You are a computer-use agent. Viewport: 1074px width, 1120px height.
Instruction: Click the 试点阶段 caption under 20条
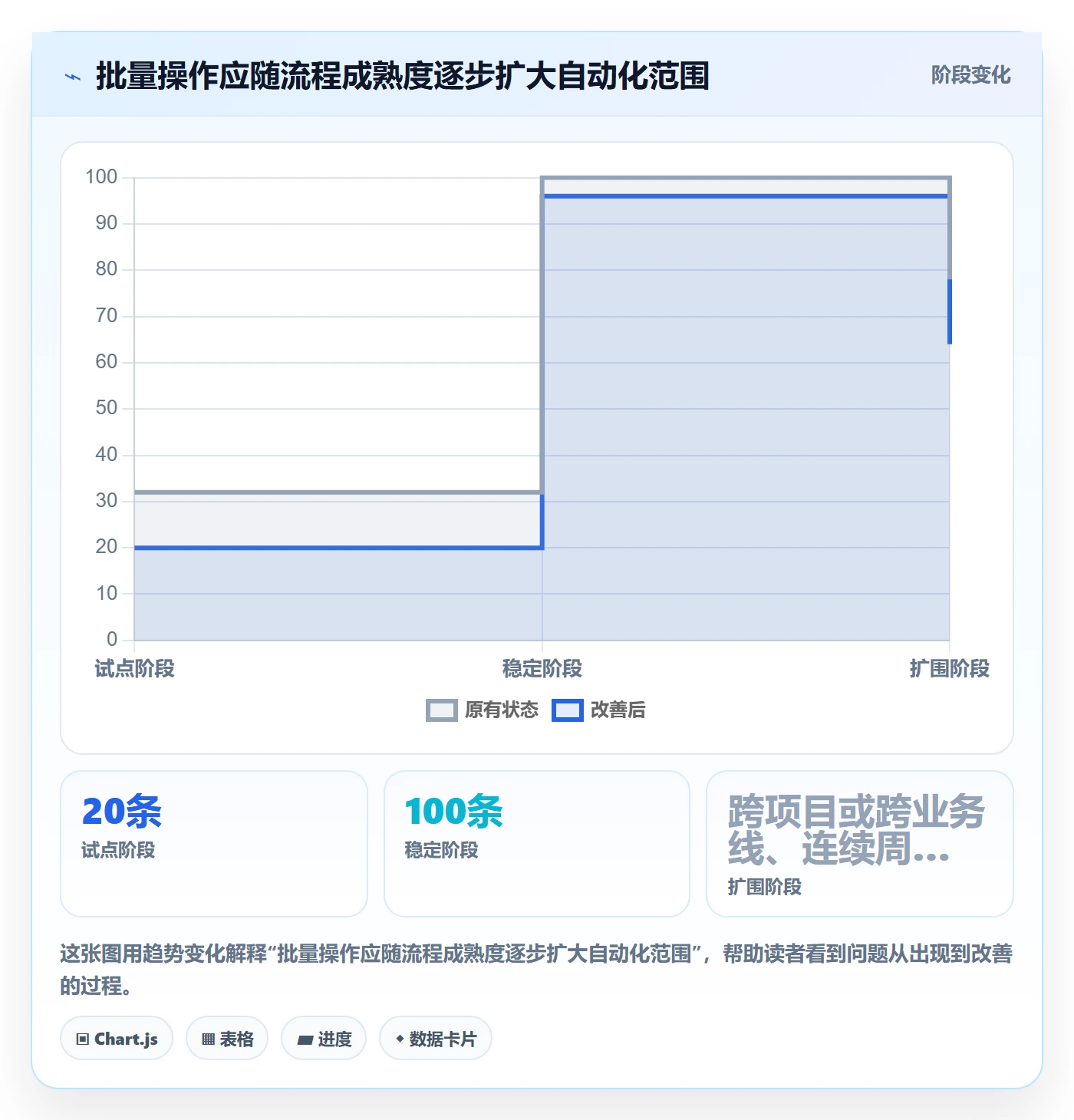click(118, 850)
